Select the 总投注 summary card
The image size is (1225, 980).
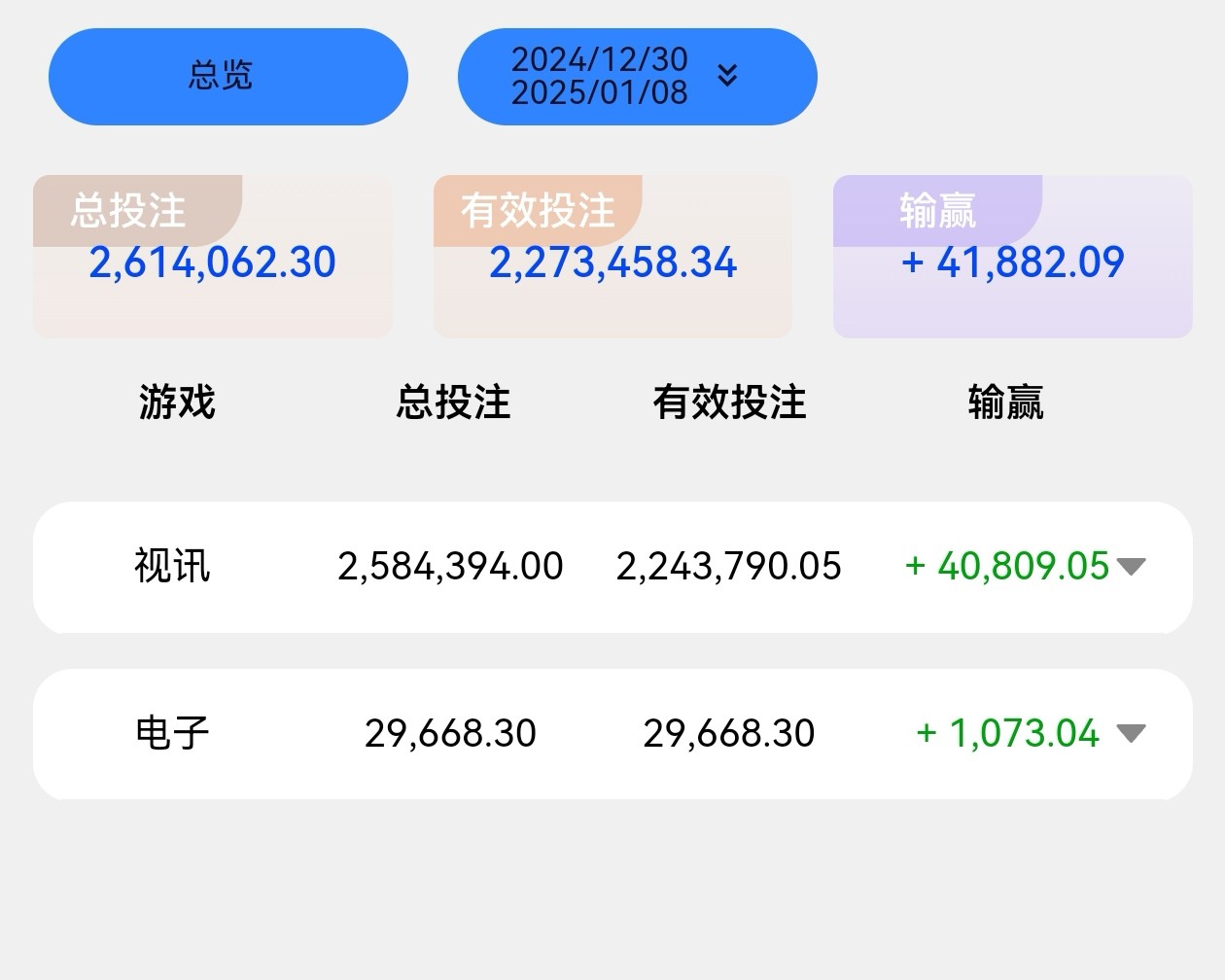(213, 257)
